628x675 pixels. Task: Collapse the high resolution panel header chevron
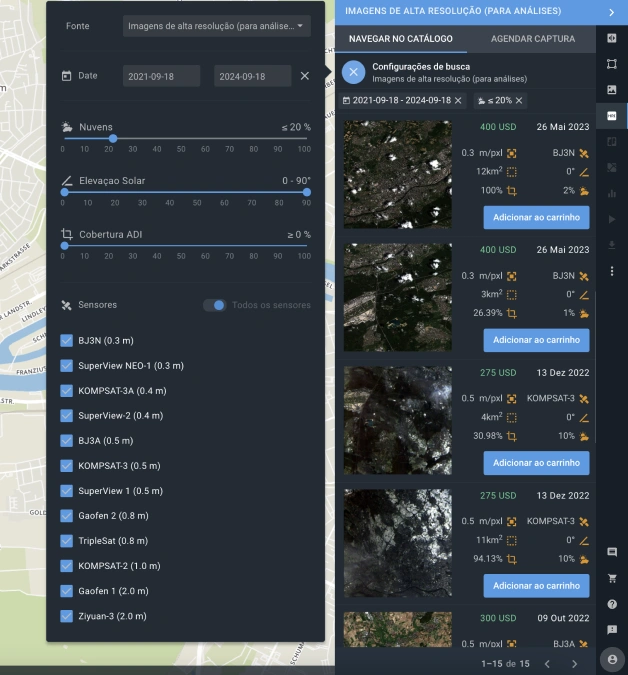pyautogui.click(x=611, y=12)
